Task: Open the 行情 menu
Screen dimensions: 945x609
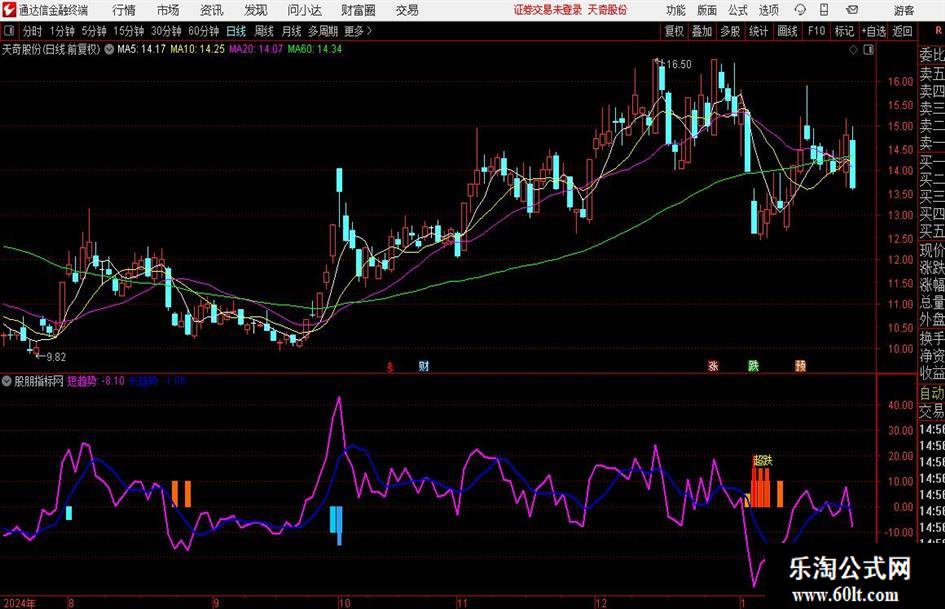Action: (124, 10)
